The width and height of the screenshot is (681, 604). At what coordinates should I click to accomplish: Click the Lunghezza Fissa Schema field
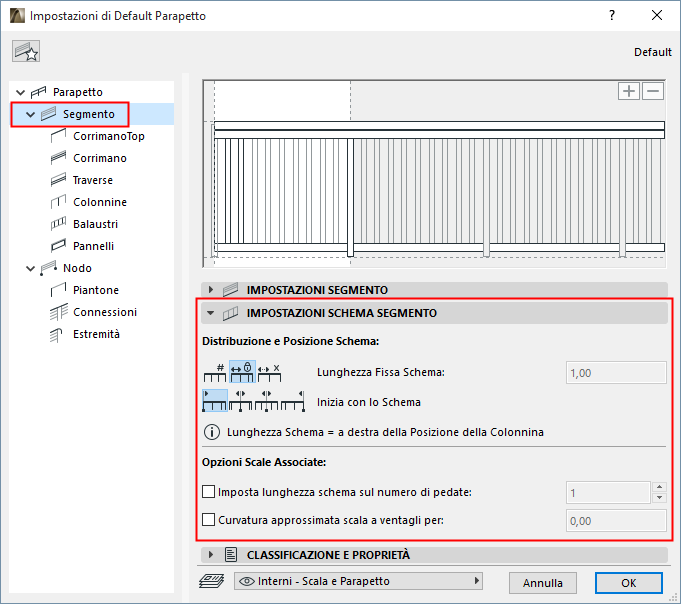[x=616, y=373]
